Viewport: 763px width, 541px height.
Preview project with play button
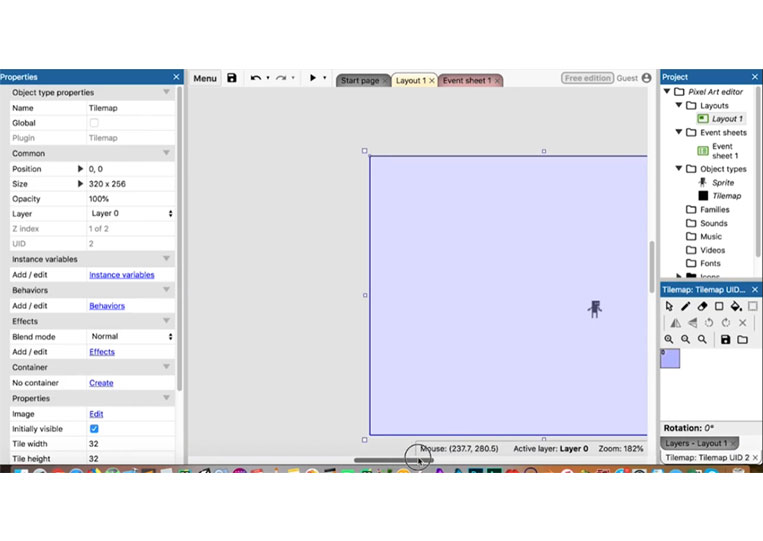[312, 77]
